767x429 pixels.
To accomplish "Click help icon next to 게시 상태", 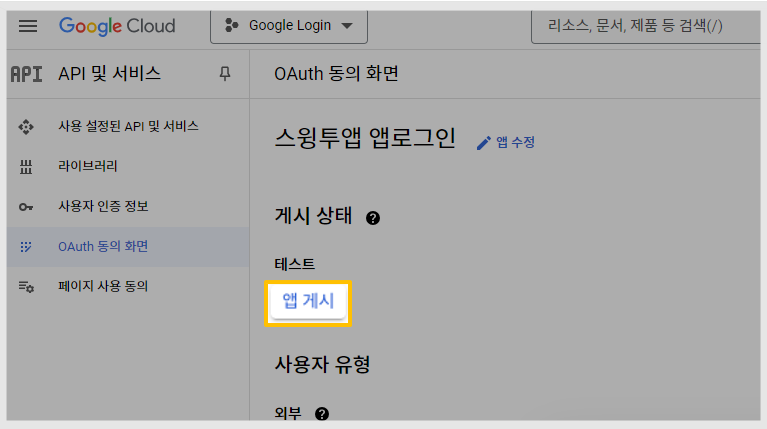I will coord(373,218).
